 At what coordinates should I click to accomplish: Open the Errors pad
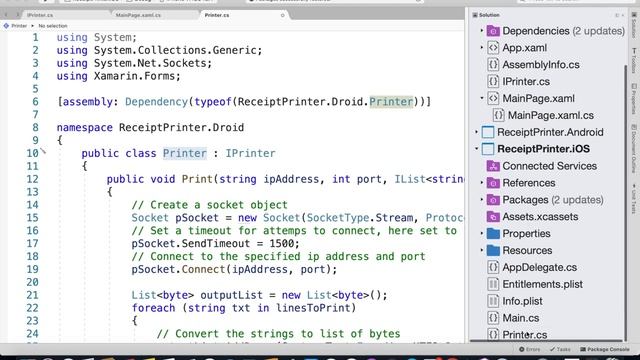(530, 349)
